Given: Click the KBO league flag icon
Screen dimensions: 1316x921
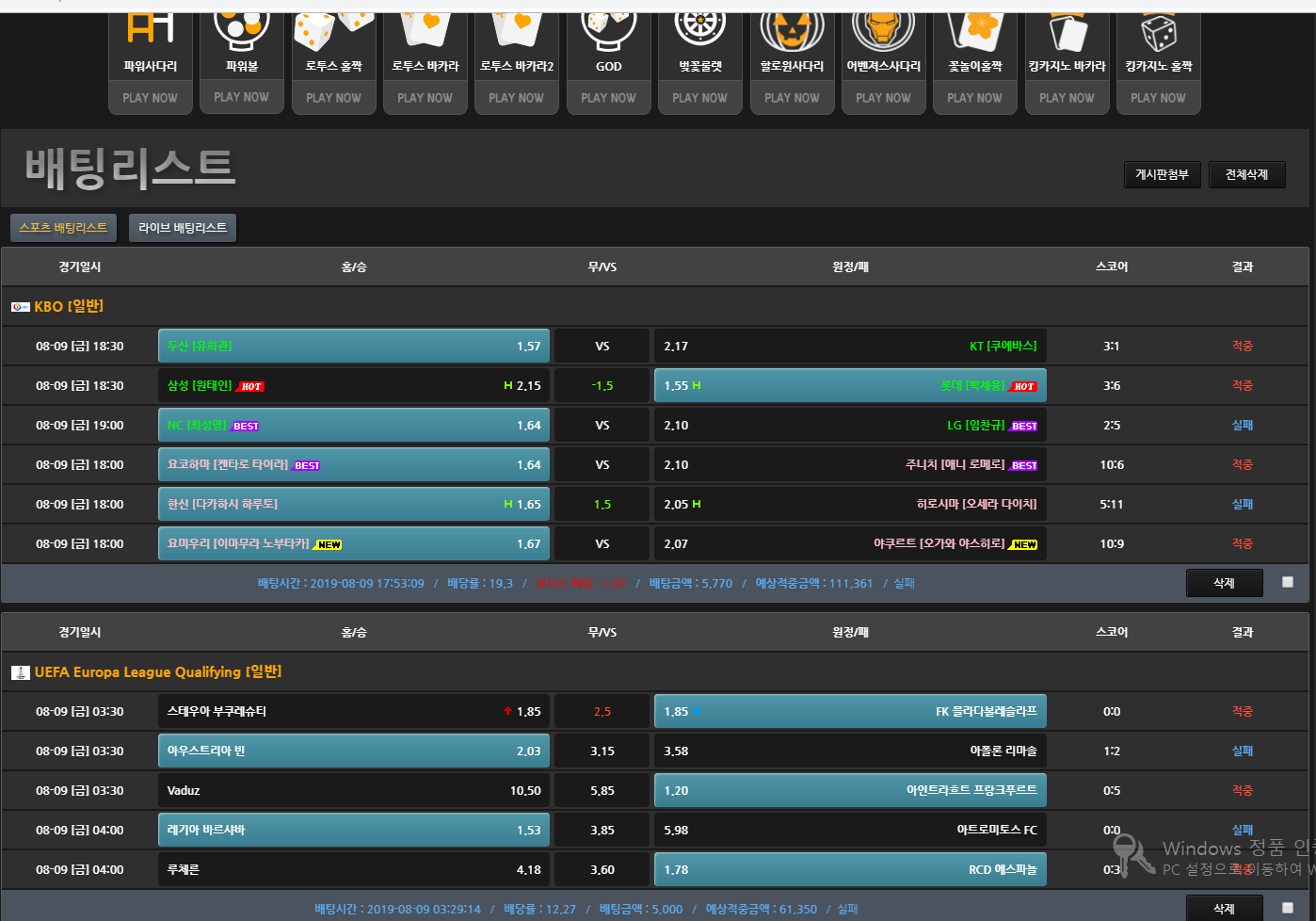Looking at the screenshot, I should pos(21,307).
